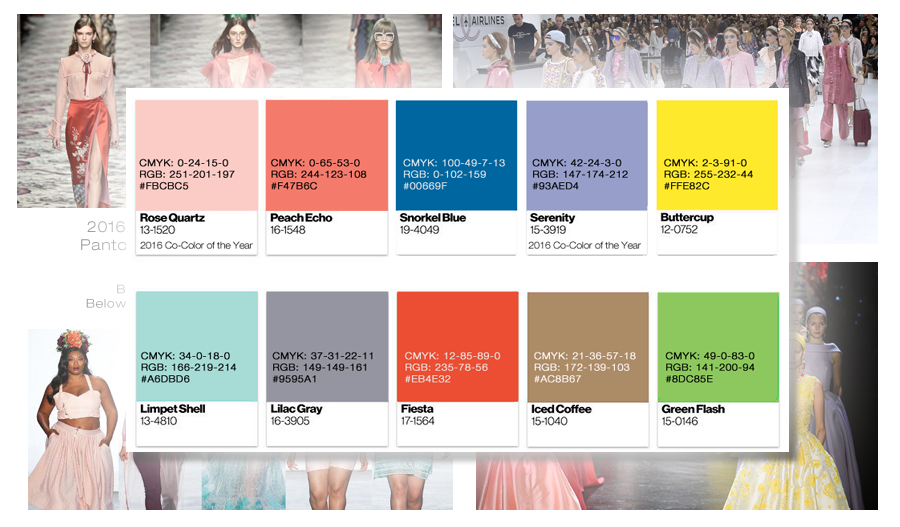Open the runway photo with red satin skirt
Image resolution: width=900 pixels, height=527 pixels.
(x=71, y=111)
